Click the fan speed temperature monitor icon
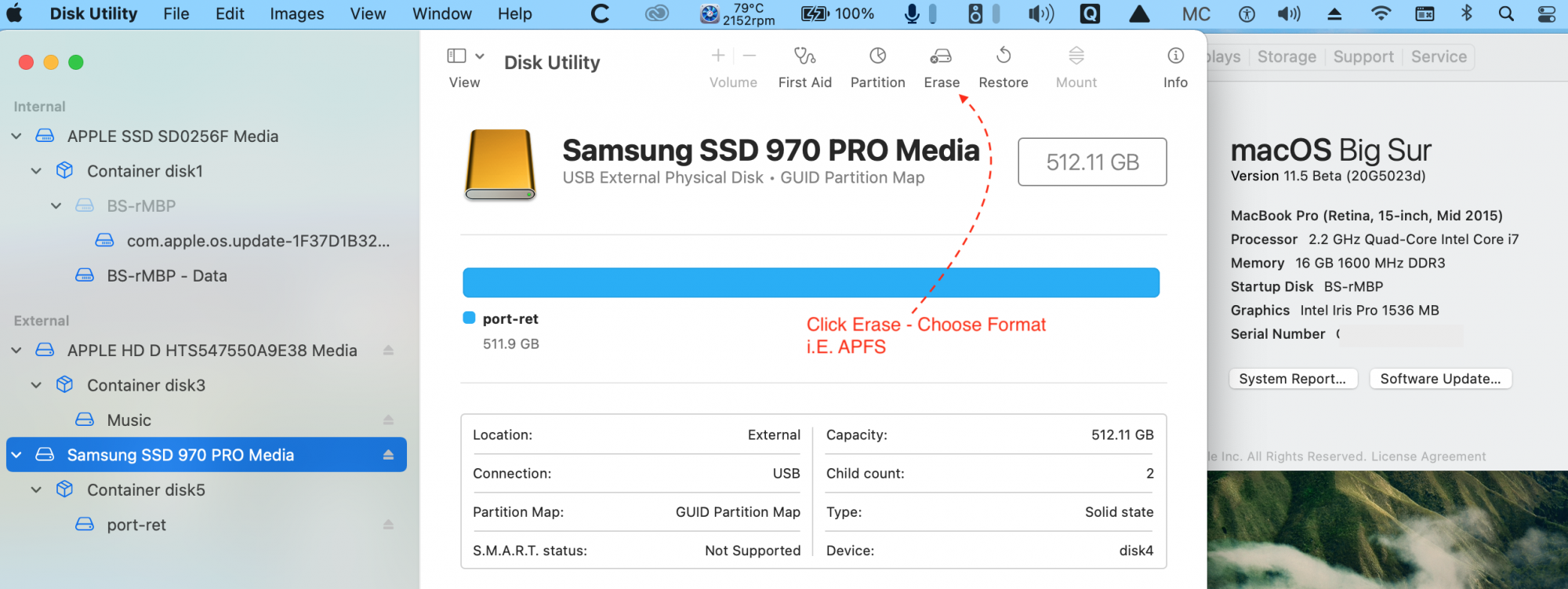This screenshot has width=1568, height=589. pos(710,13)
